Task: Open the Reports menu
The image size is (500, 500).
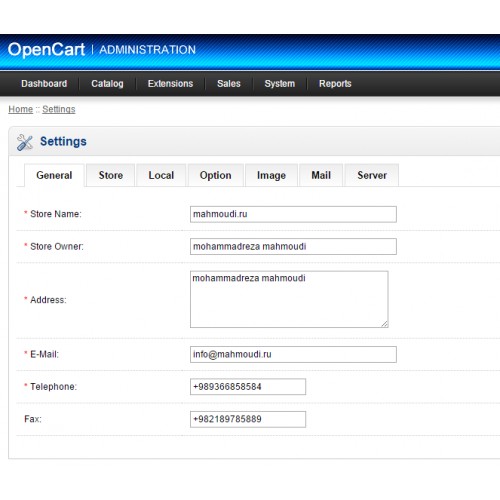Action: pos(335,84)
